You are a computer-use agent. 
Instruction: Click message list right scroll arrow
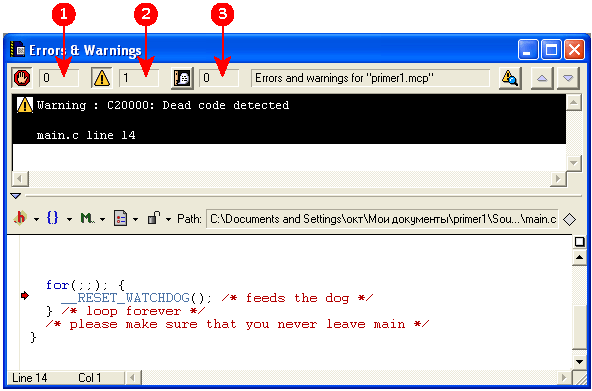tap(558, 178)
